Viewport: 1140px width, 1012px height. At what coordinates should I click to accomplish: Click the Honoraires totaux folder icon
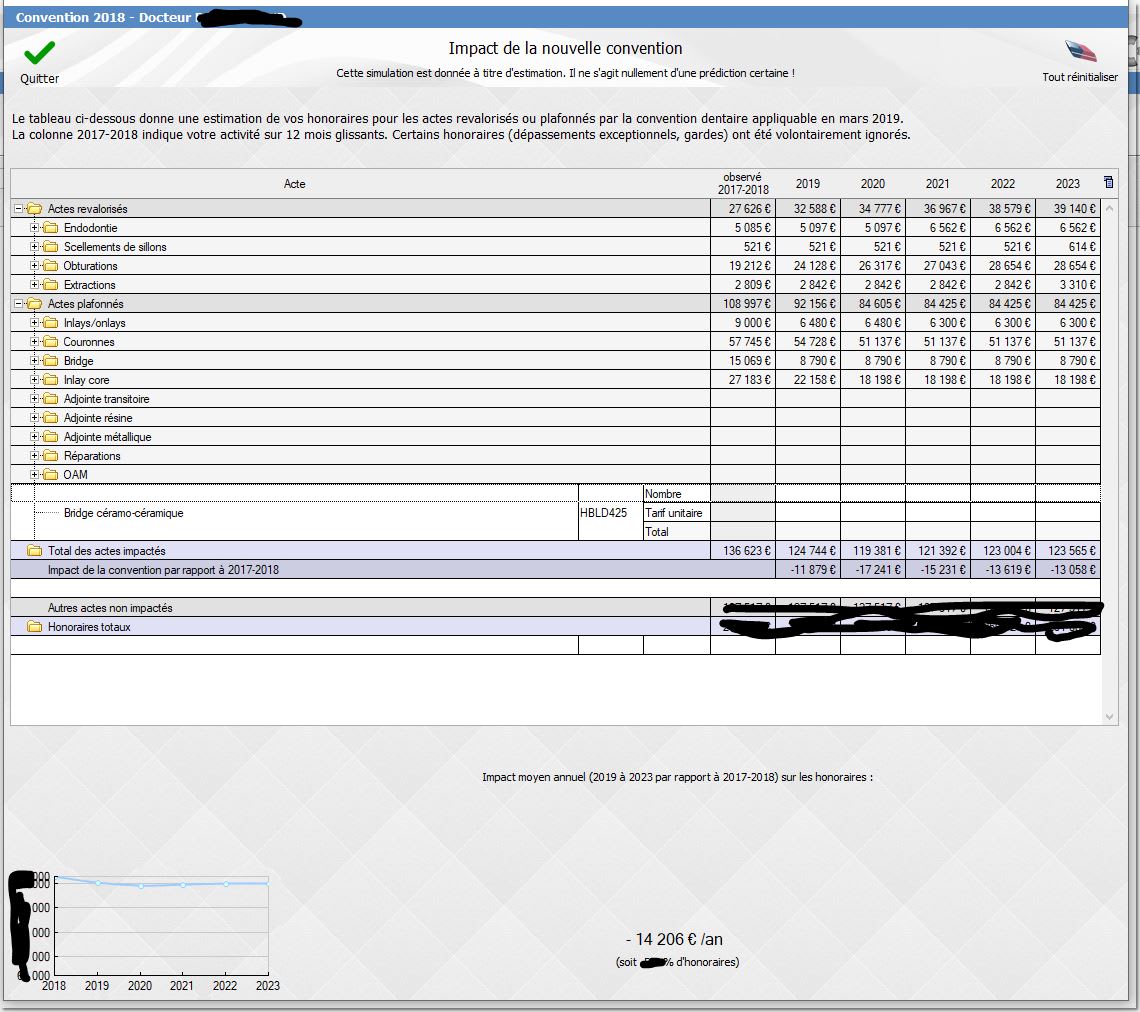(x=34, y=626)
